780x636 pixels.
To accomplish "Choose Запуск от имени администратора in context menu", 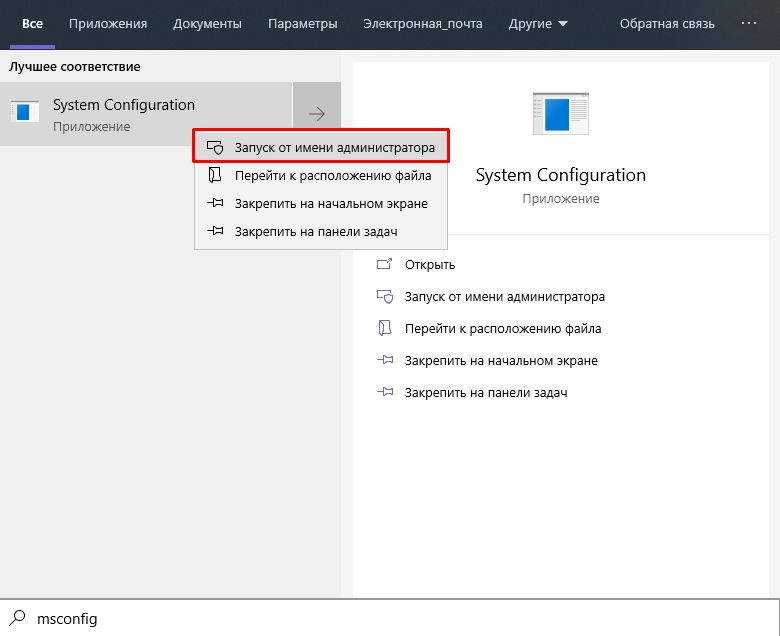I will coord(334,147).
